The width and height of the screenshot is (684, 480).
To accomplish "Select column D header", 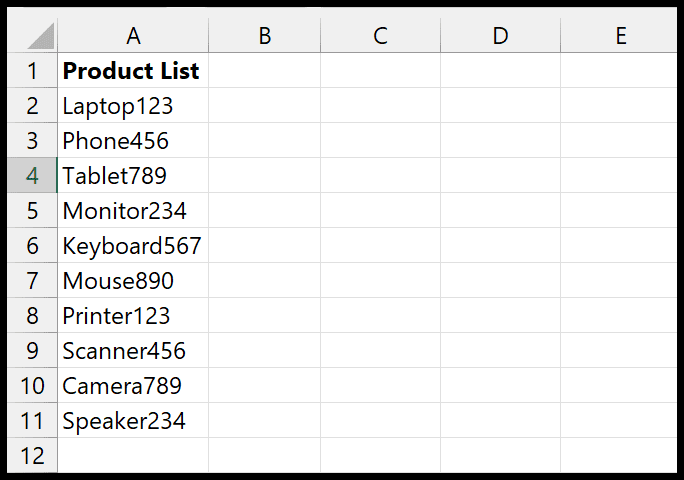I will coord(500,35).
